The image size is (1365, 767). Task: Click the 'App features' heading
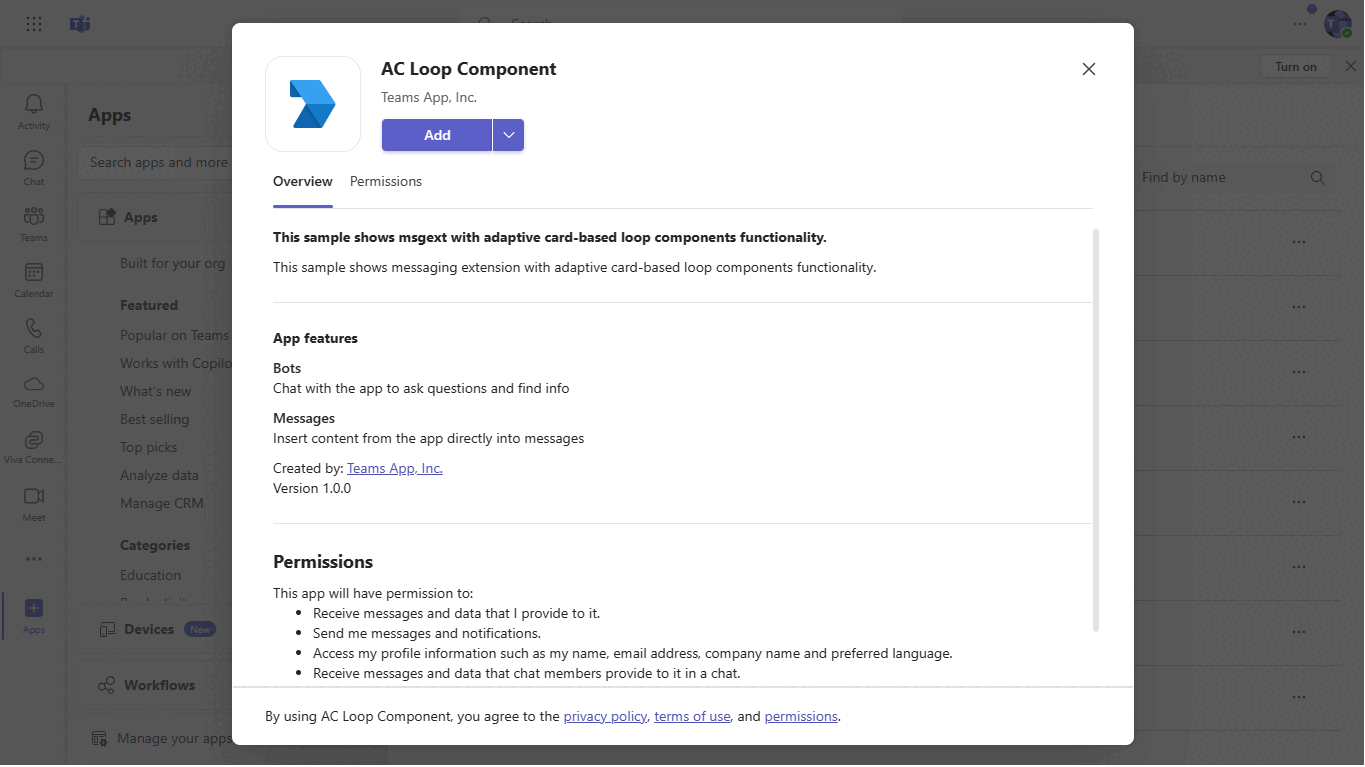point(315,339)
